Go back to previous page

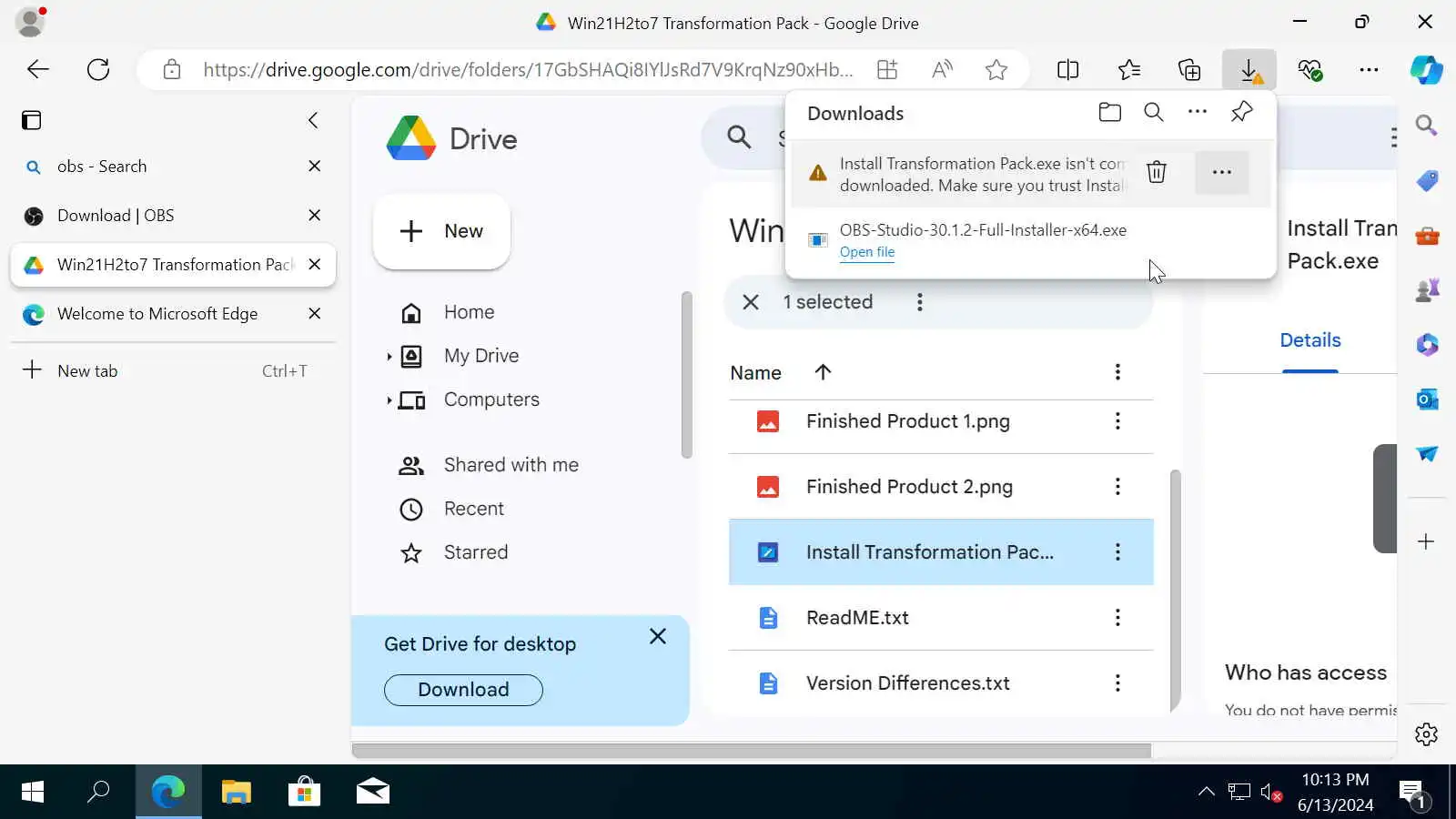(38, 69)
